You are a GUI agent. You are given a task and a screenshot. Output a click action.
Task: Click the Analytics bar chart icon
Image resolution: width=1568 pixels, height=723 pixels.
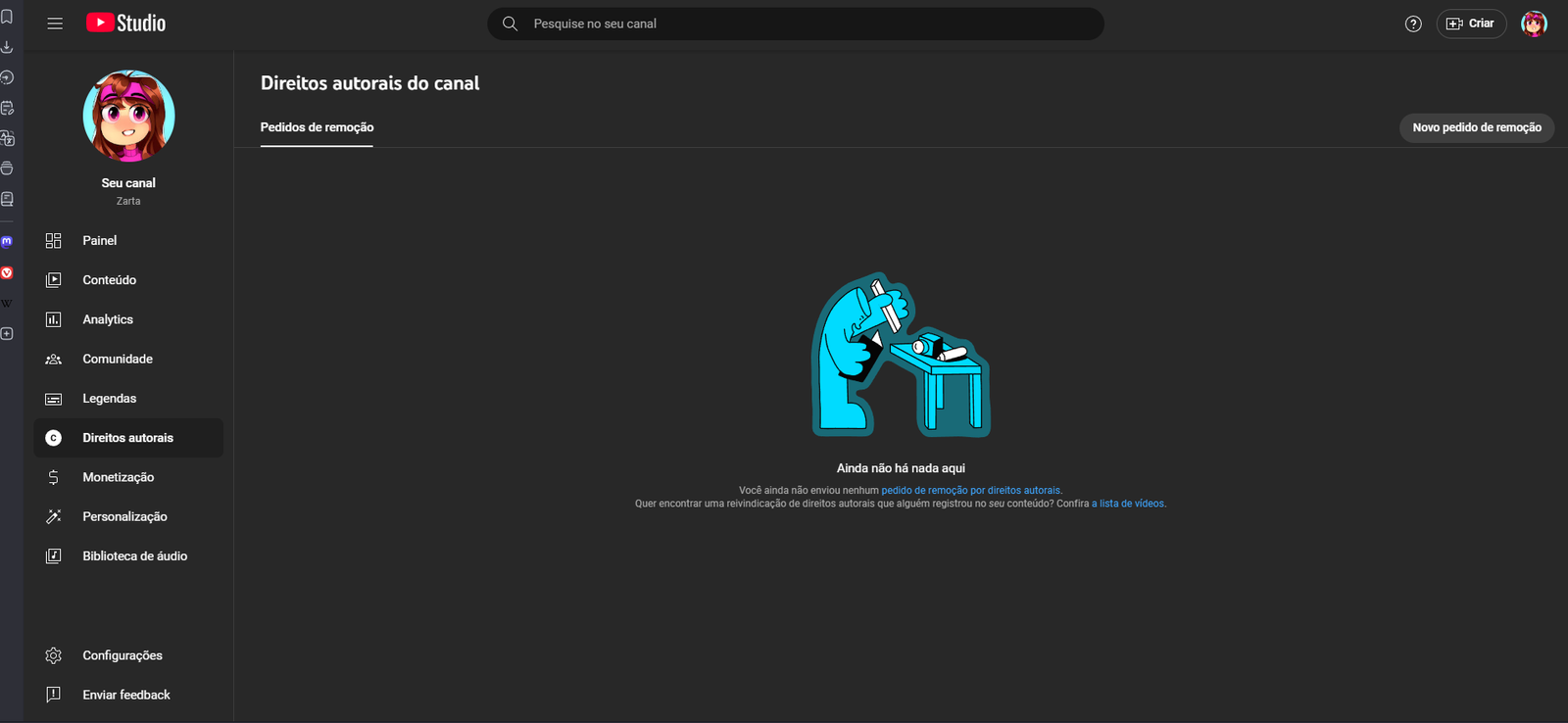click(54, 319)
